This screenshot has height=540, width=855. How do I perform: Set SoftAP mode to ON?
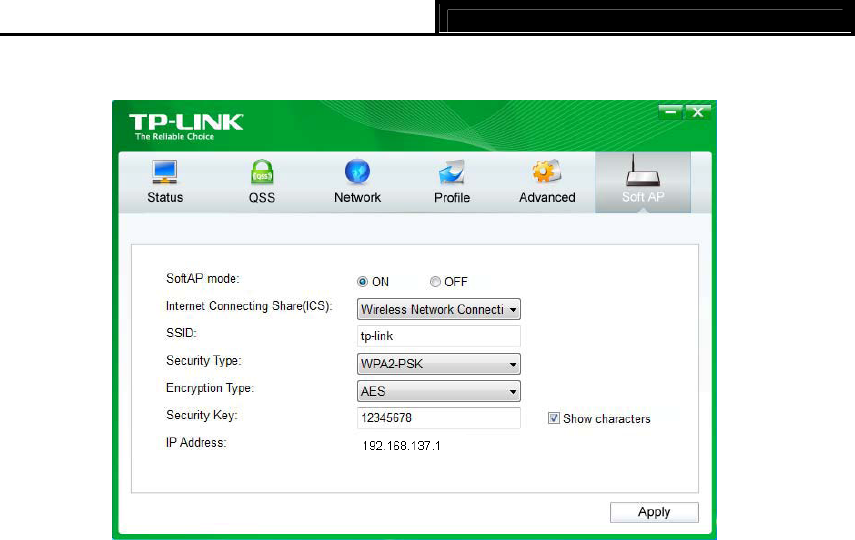[x=363, y=282]
